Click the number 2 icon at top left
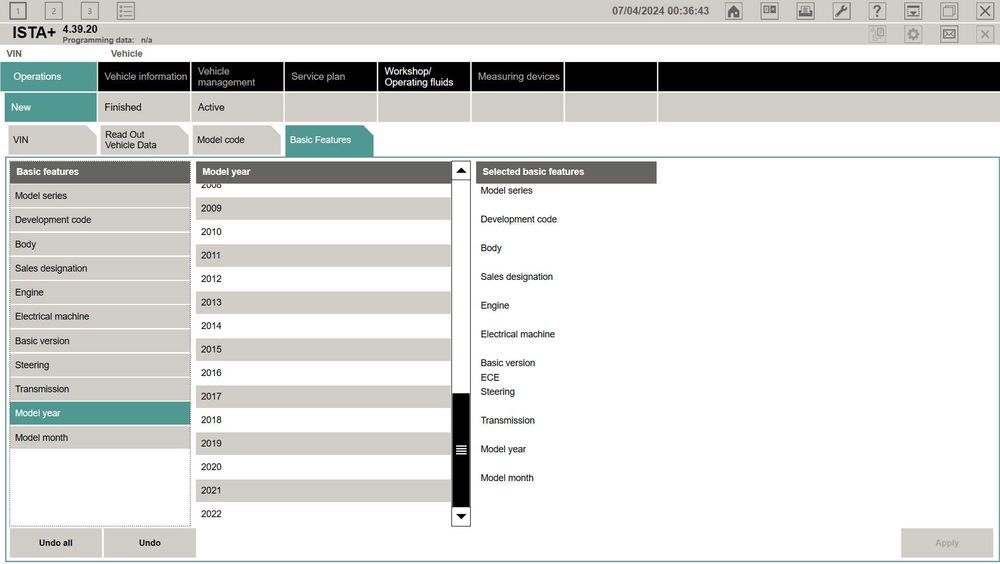 point(54,11)
